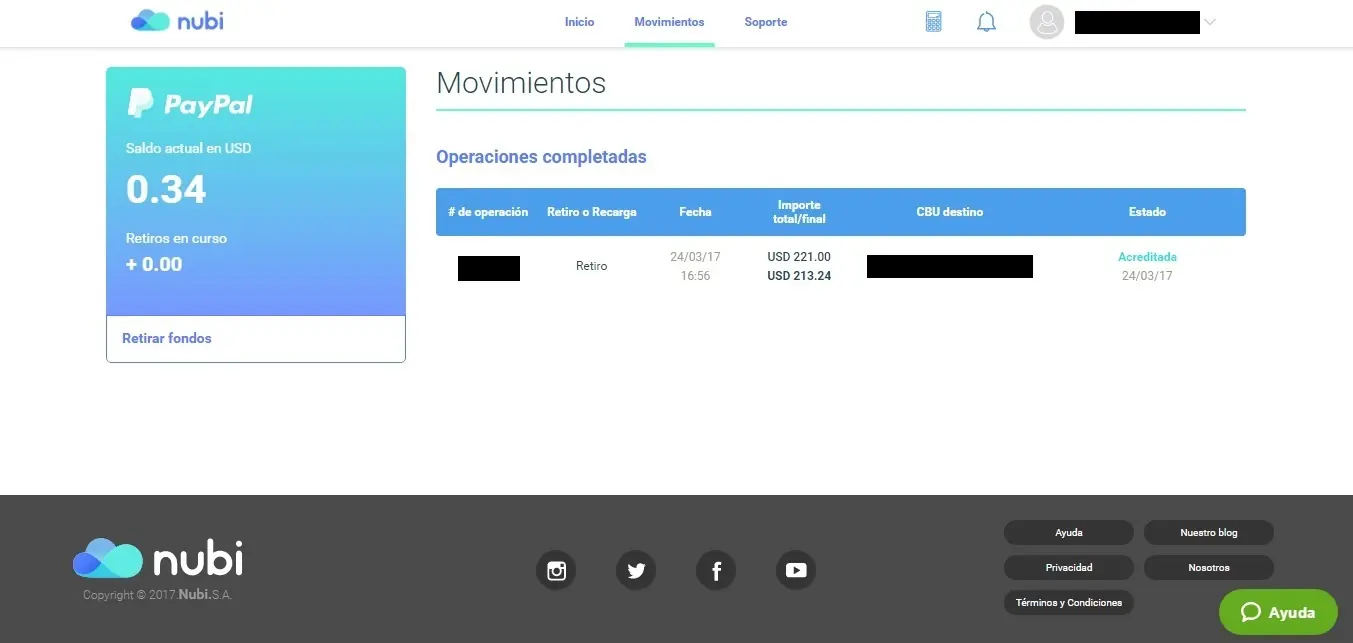Viewport: 1353px width, 643px height.
Task: Click the Fecha column header
Action: coord(695,212)
